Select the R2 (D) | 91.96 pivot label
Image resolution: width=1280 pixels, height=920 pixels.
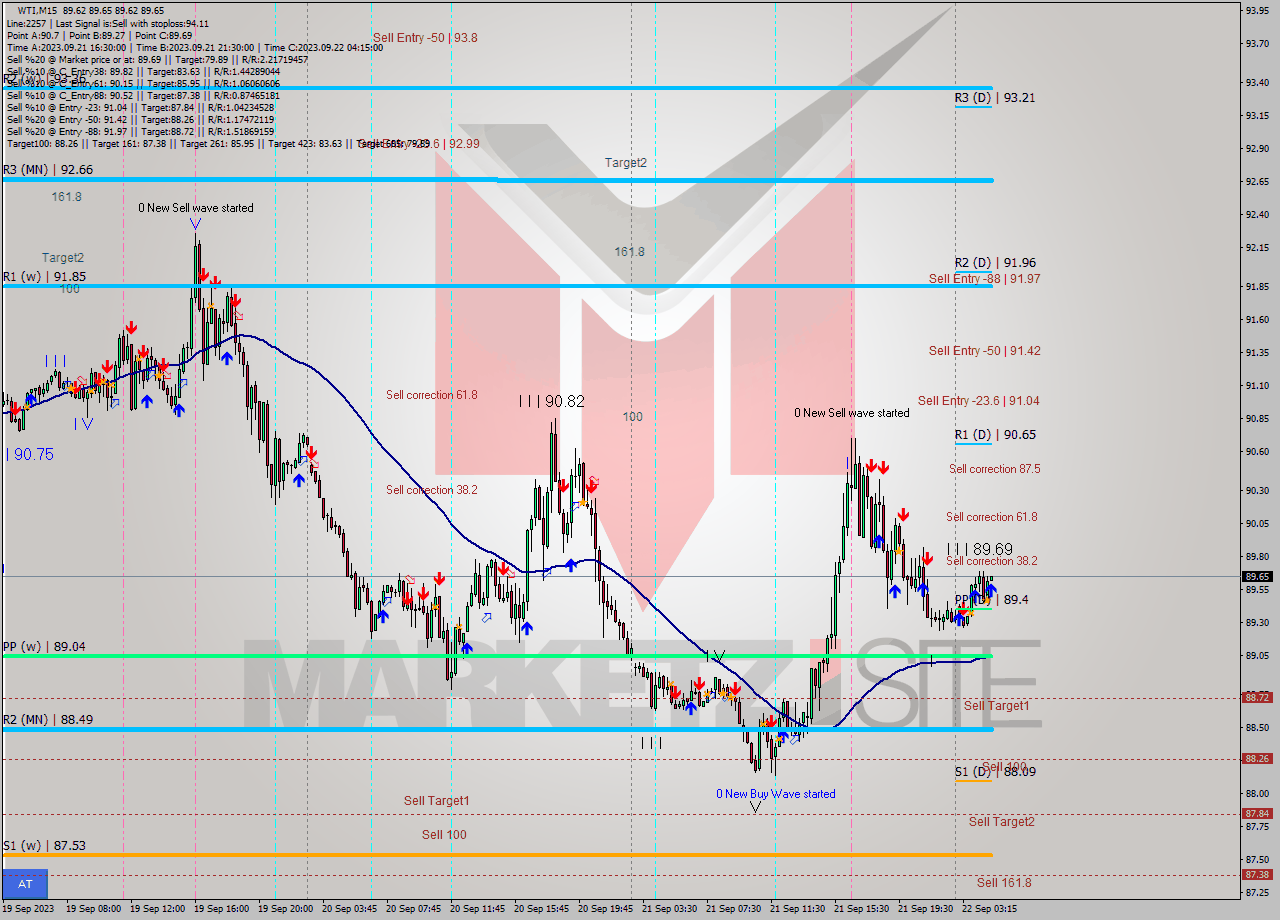tap(994, 263)
